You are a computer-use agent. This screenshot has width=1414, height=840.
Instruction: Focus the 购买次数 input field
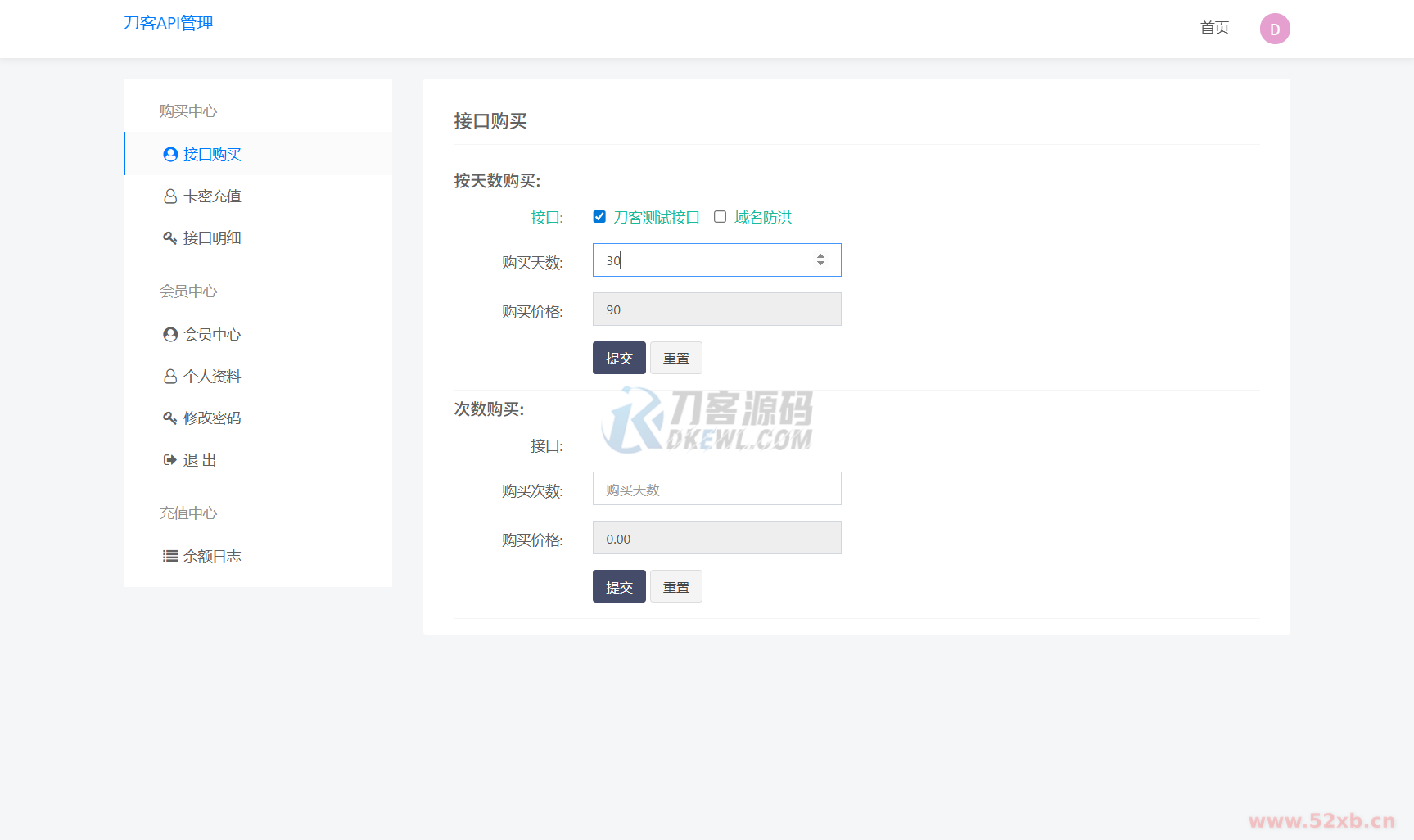tap(716, 489)
